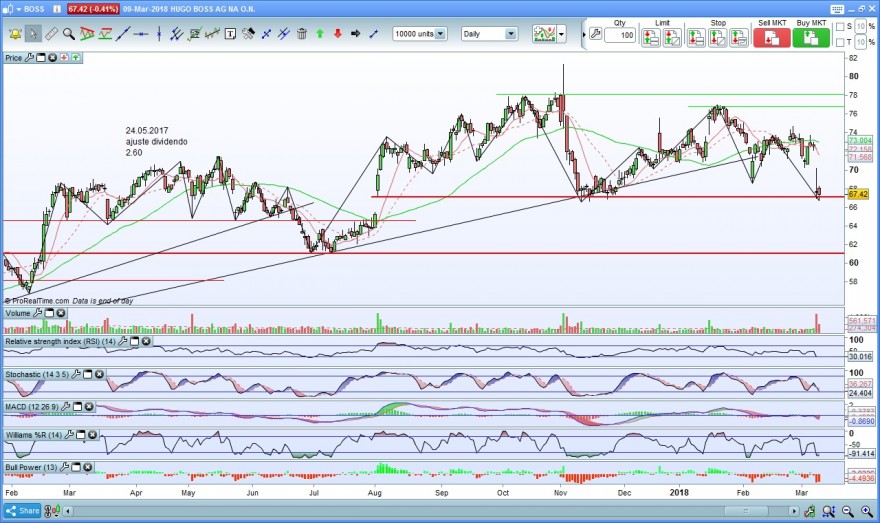Click the zoom in magnifier
The height and width of the screenshot is (523, 880).
867,511
